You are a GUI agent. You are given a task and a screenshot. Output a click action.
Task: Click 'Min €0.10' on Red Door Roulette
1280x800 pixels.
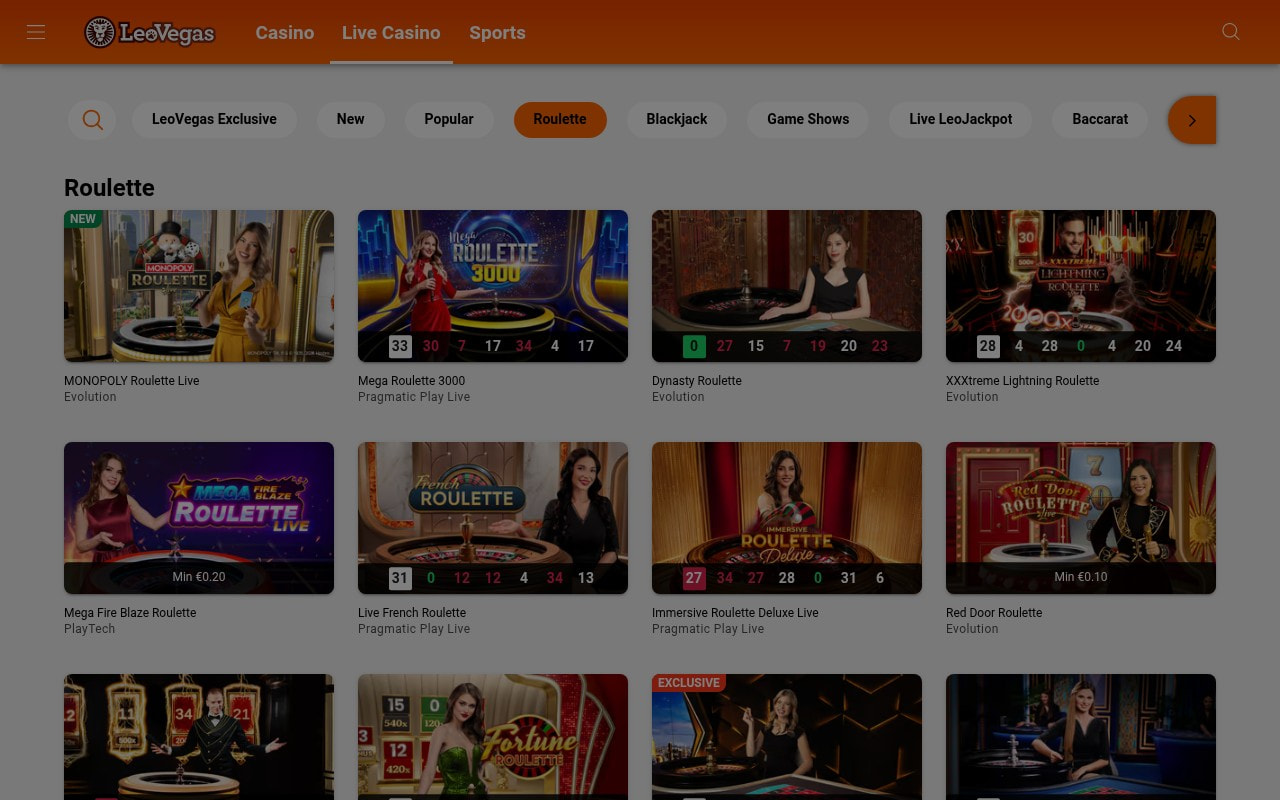(x=1081, y=577)
